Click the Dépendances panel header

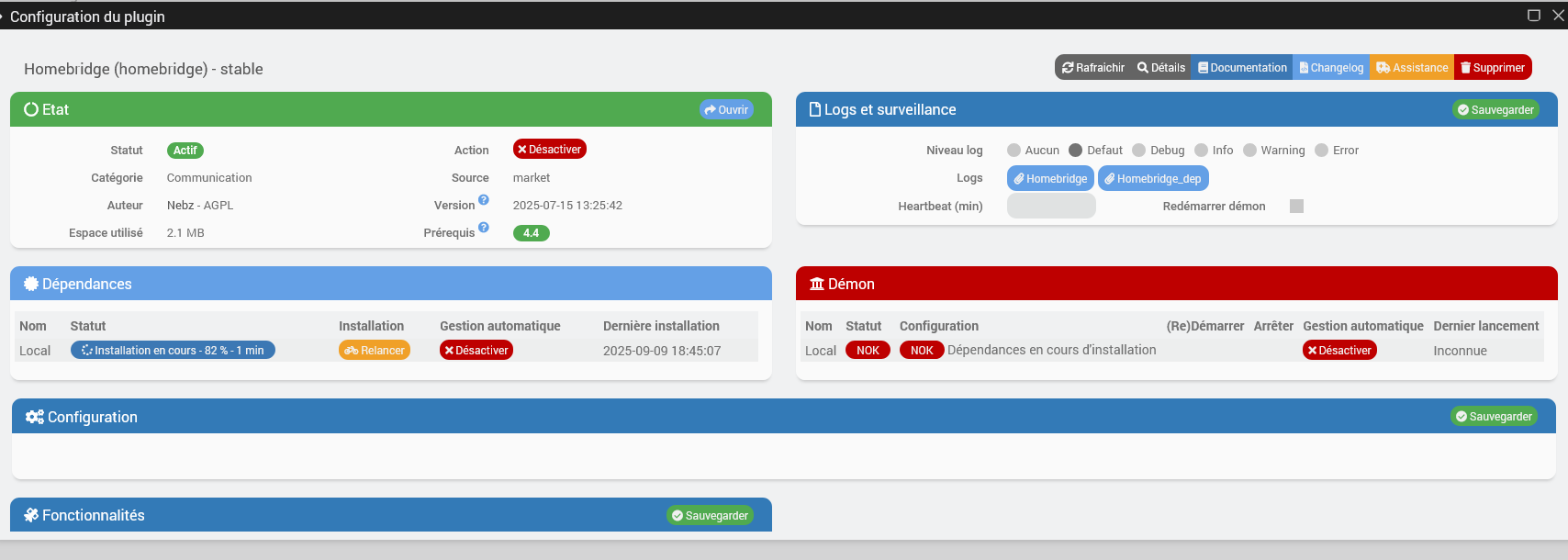391,284
